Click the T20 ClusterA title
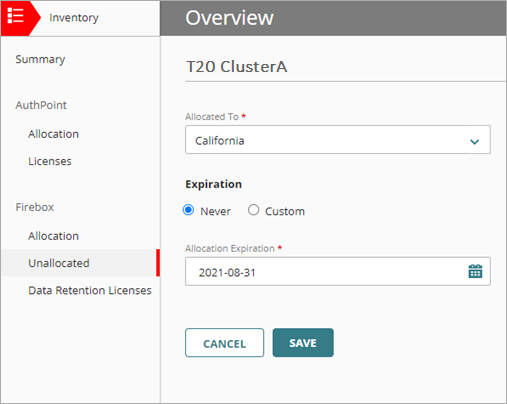 point(236,67)
